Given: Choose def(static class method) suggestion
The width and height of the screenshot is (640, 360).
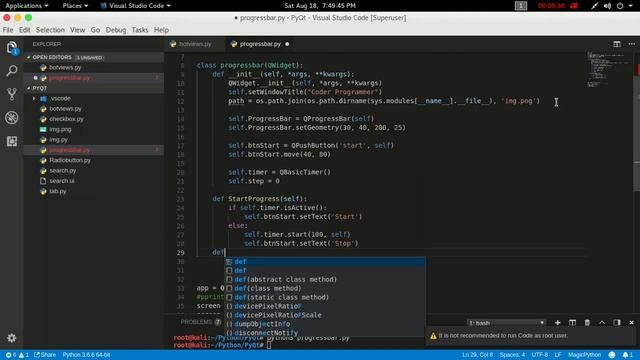Looking at the screenshot, I should [325, 298].
